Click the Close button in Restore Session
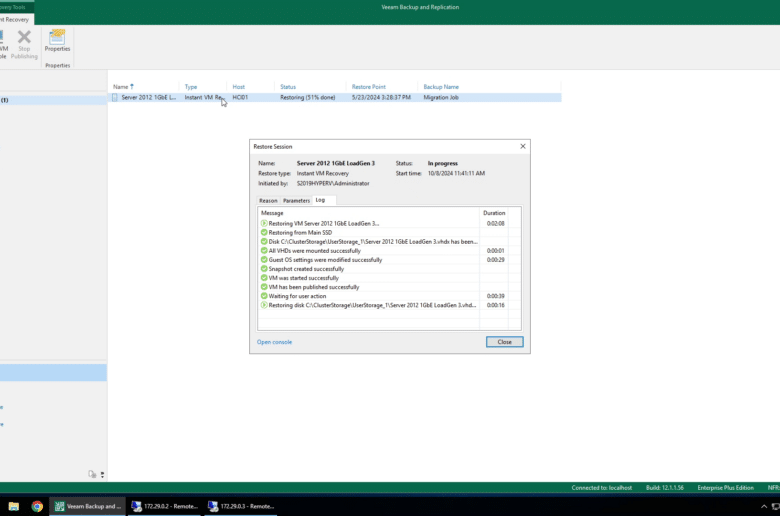 pos(504,342)
